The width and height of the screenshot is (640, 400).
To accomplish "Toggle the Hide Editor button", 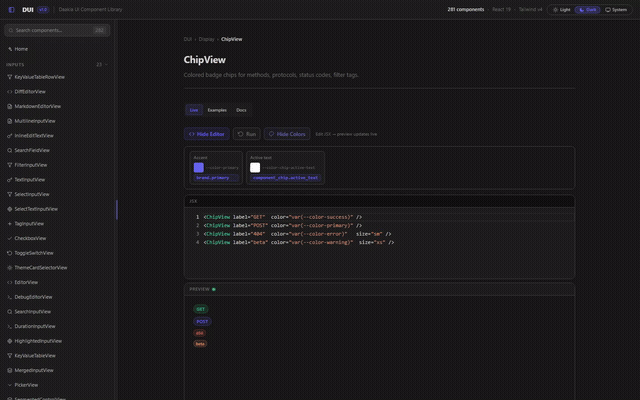I will [x=207, y=134].
